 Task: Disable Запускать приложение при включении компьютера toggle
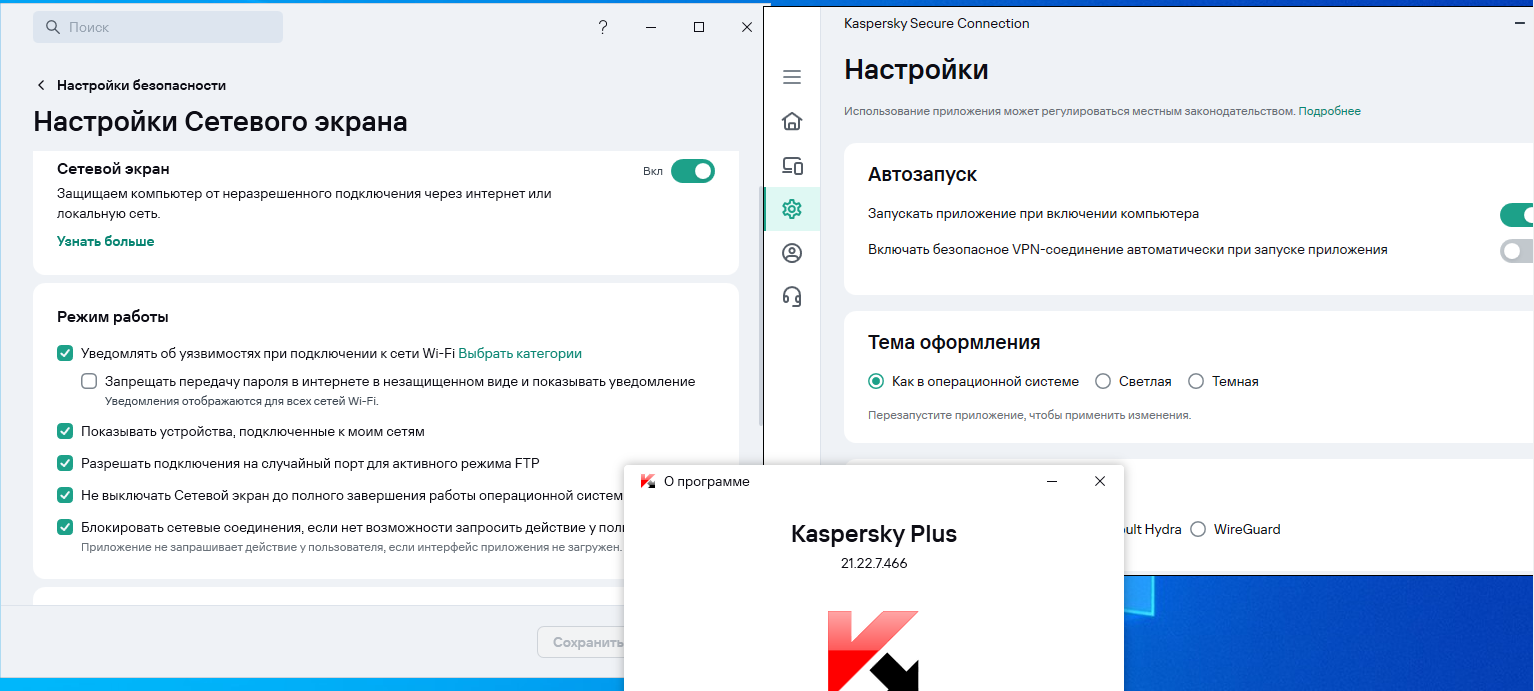(x=1517, y=214)
